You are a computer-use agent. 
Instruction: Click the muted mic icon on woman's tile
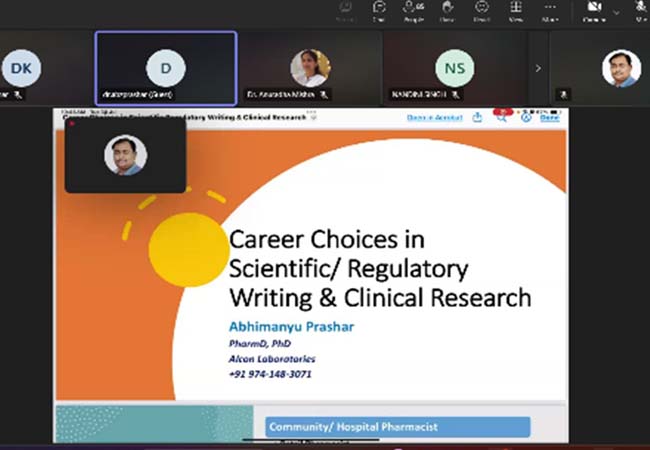(x=324, y=95)
